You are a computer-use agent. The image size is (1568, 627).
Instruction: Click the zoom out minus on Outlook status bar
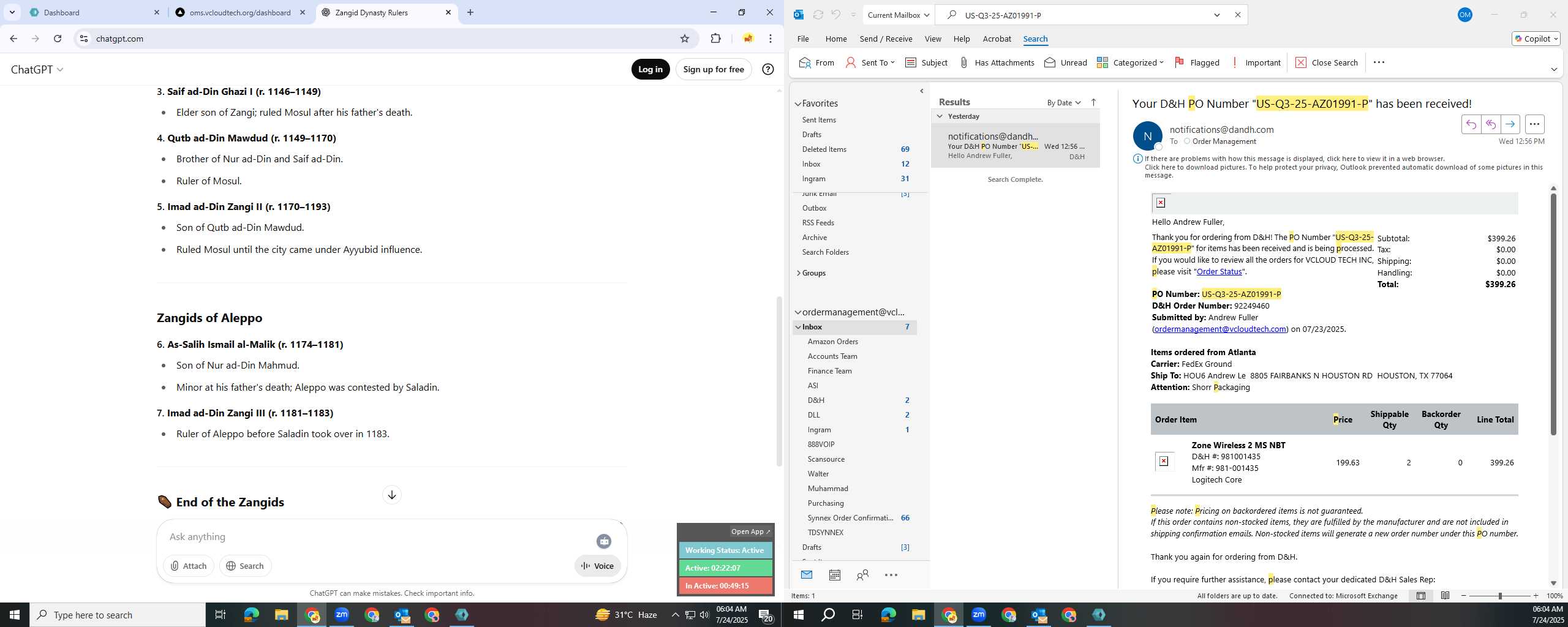[x=1464, y=596]
